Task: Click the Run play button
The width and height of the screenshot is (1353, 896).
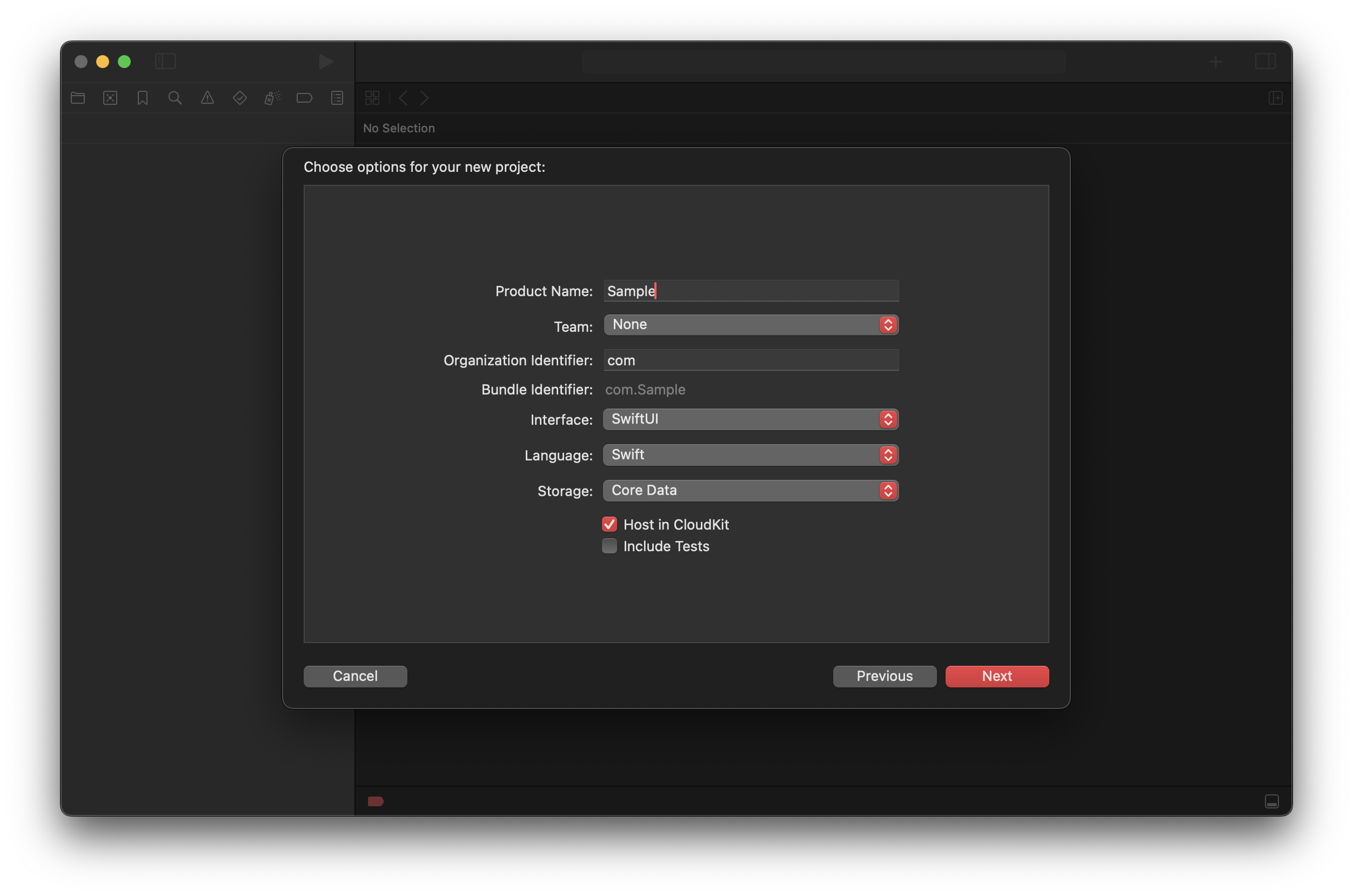Action: point(326,61)
